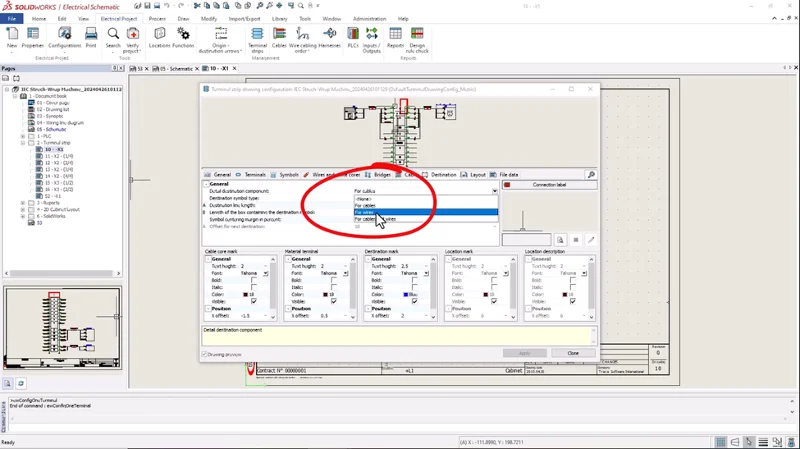
Task: Check Bold option under Cable core mark
Action: [x=252, y=280]
